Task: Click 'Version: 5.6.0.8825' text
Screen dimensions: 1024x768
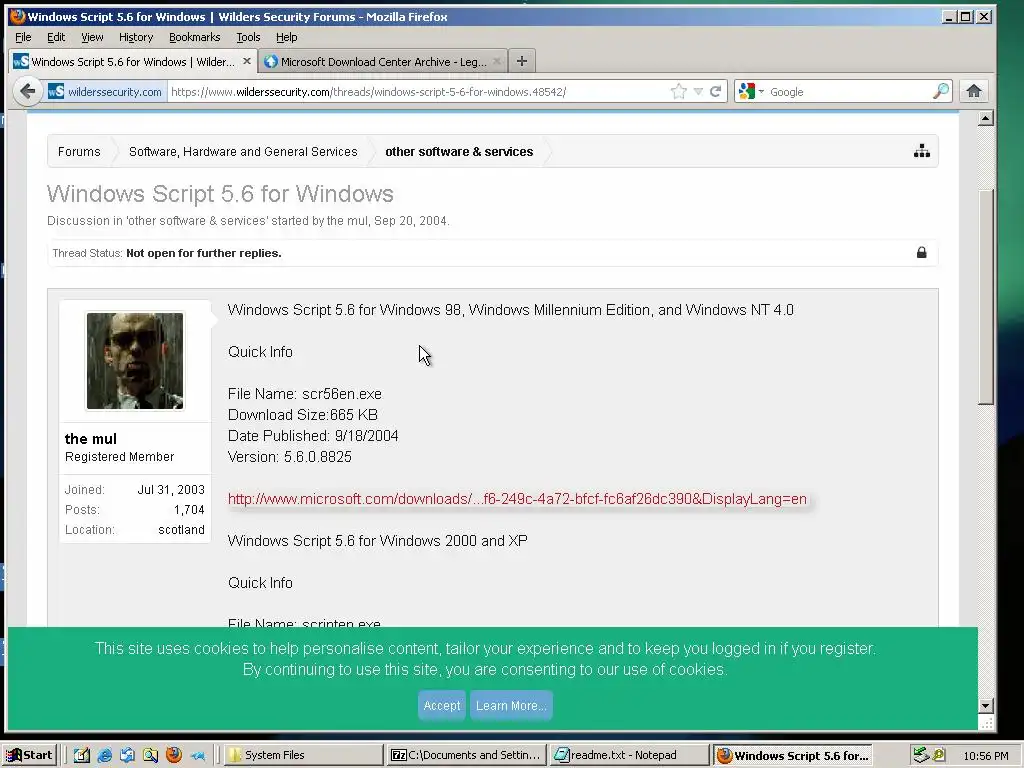Action: click(289, 456)
